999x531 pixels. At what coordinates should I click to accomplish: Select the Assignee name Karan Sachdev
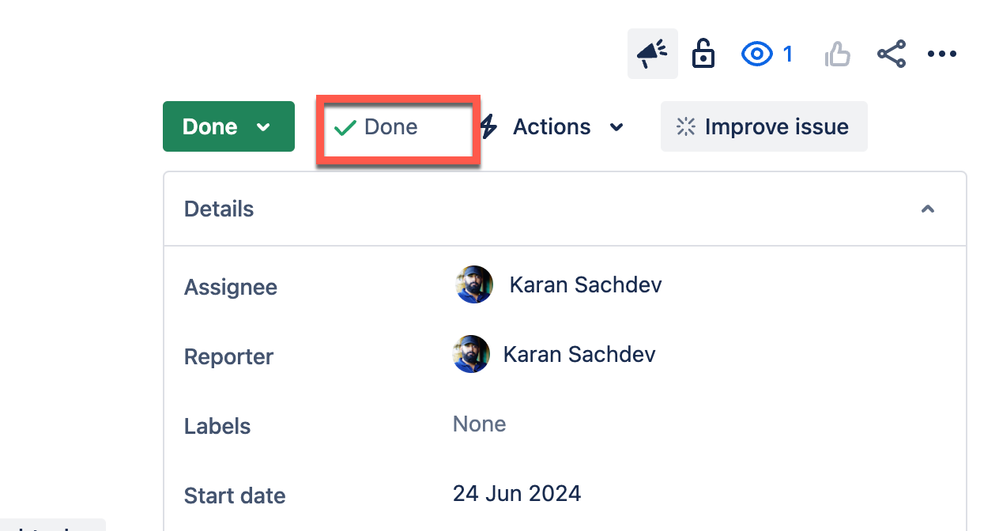pyautogui.click(x=586, y=284)
